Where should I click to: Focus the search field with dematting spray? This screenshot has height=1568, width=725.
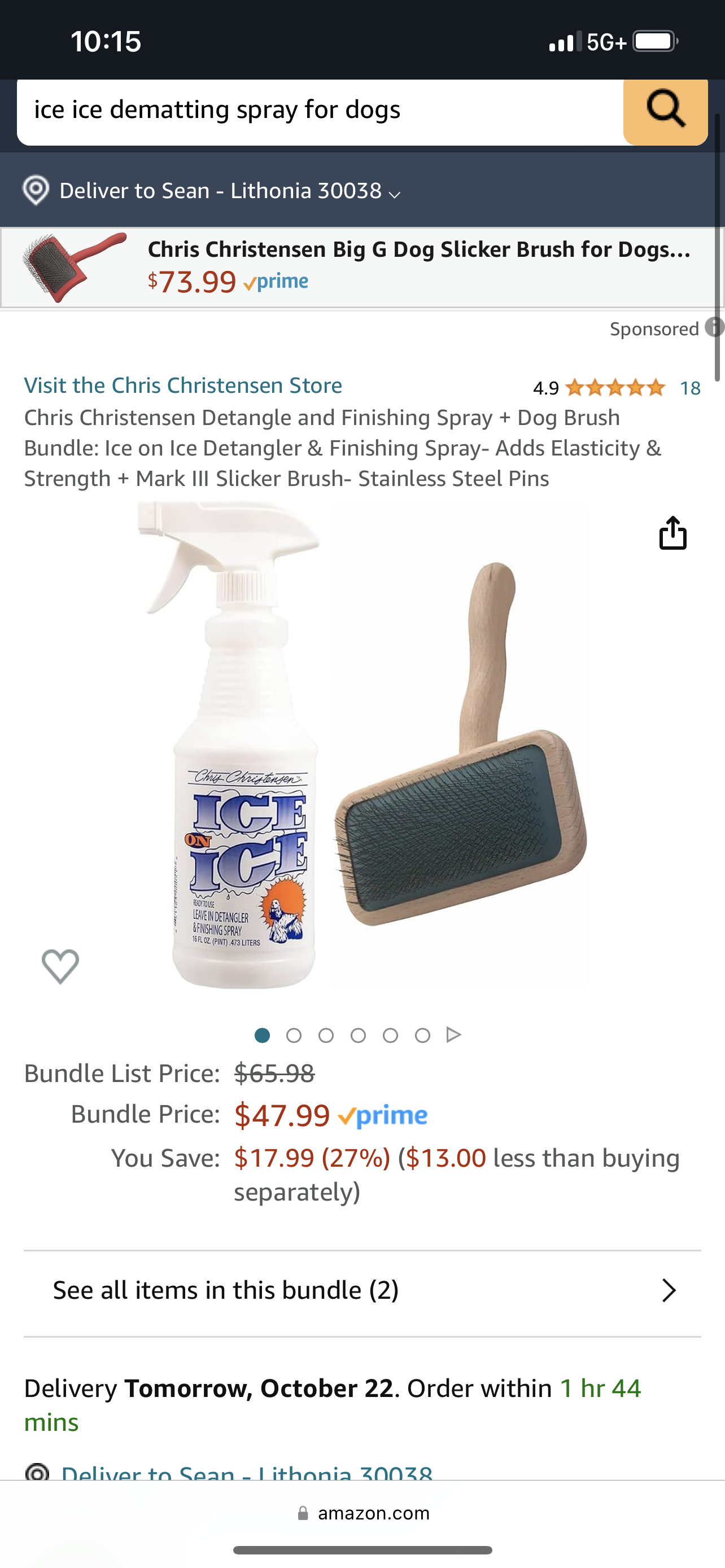[x=320, y=111]
